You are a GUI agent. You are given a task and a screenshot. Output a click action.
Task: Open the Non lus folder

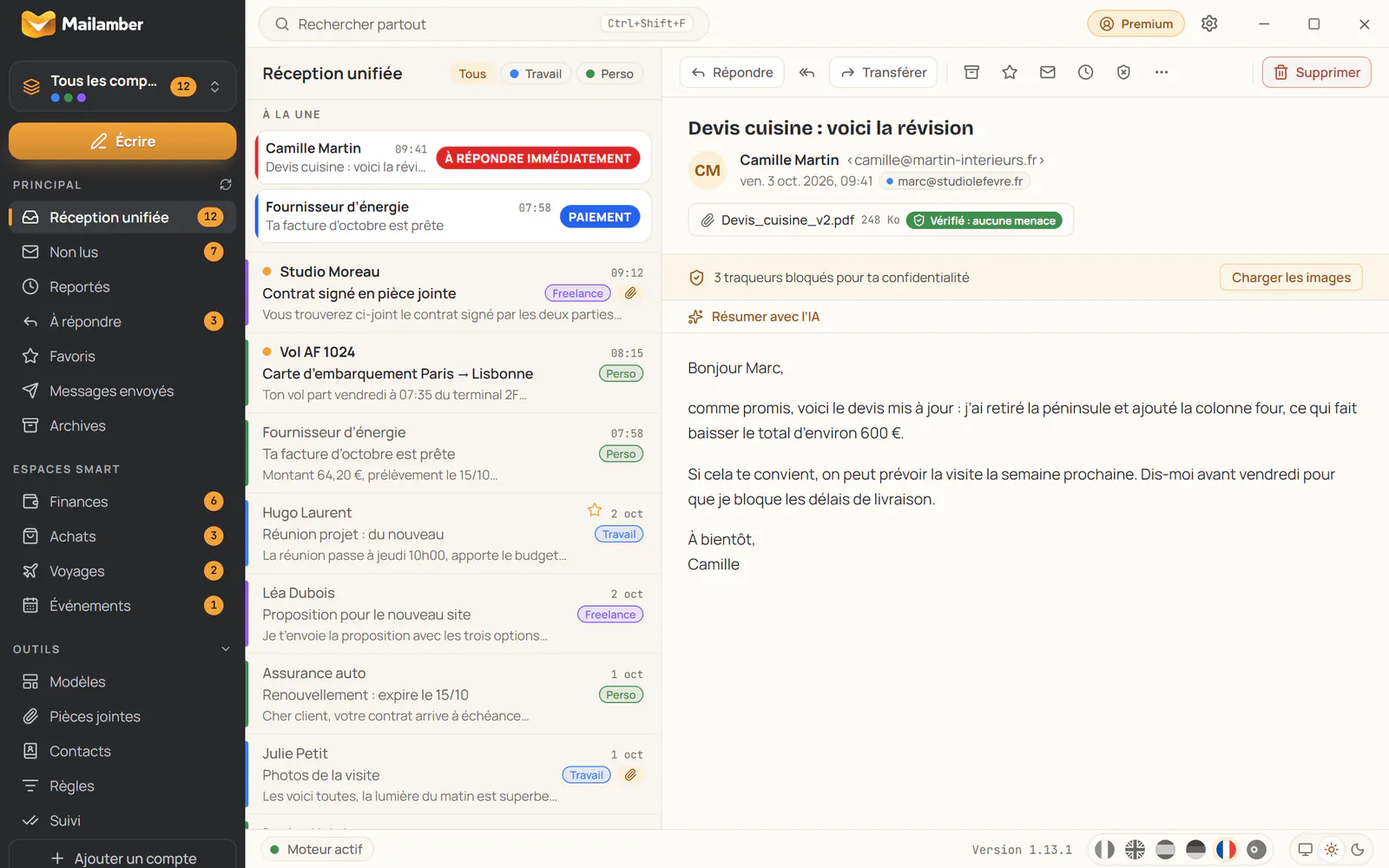[122, 252]
